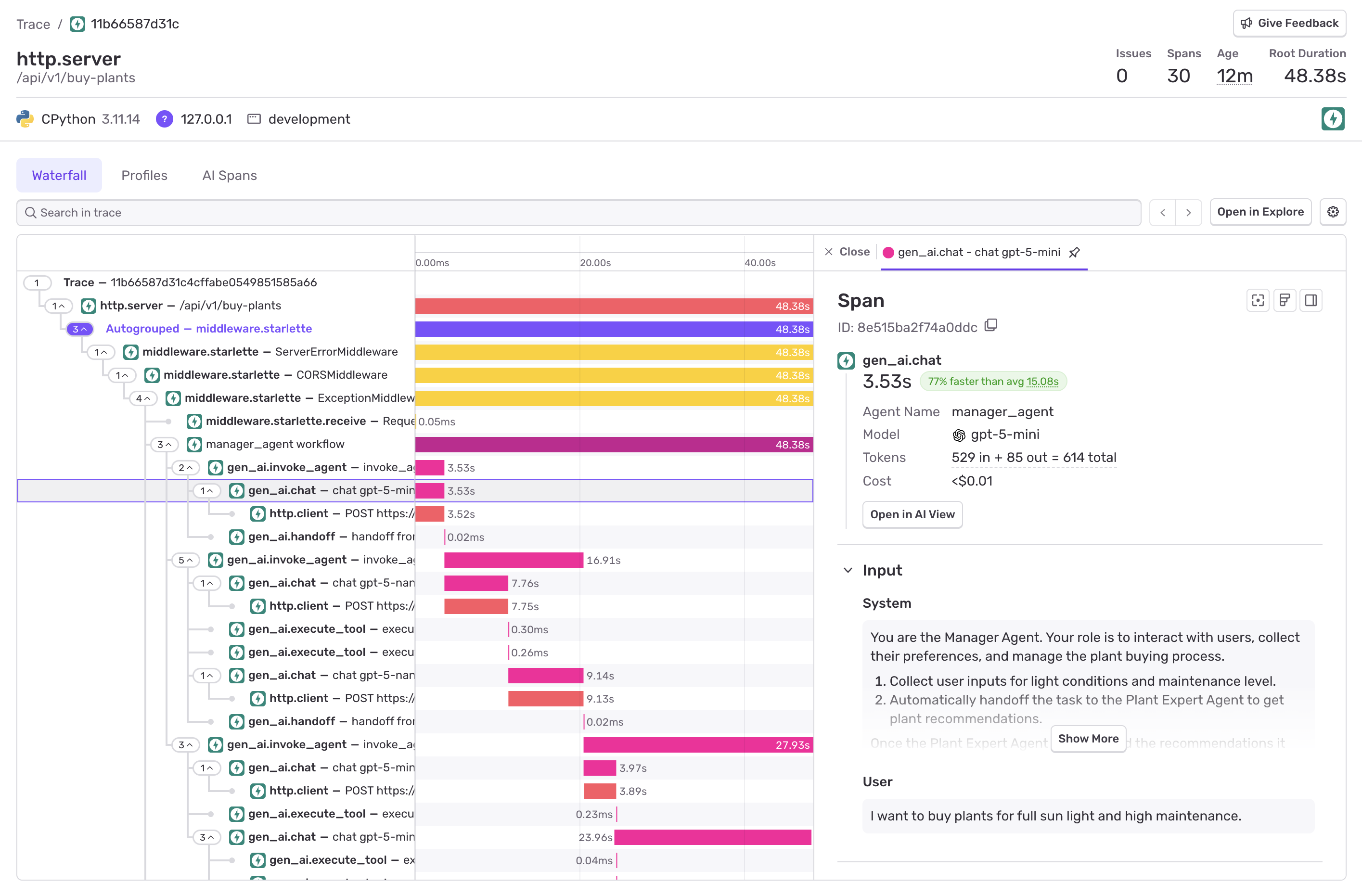
Task: Switch to the Profiles tab
Action: pos(143,175)
